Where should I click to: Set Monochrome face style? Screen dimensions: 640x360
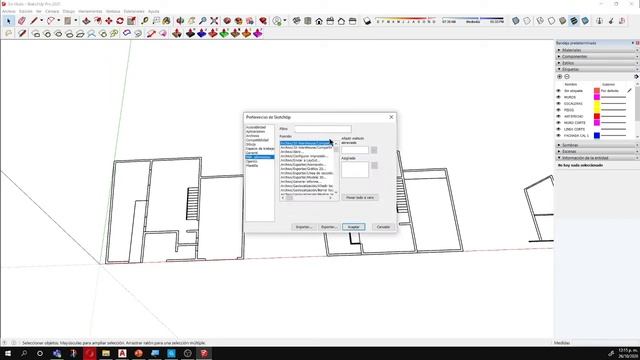click(585, 21)
